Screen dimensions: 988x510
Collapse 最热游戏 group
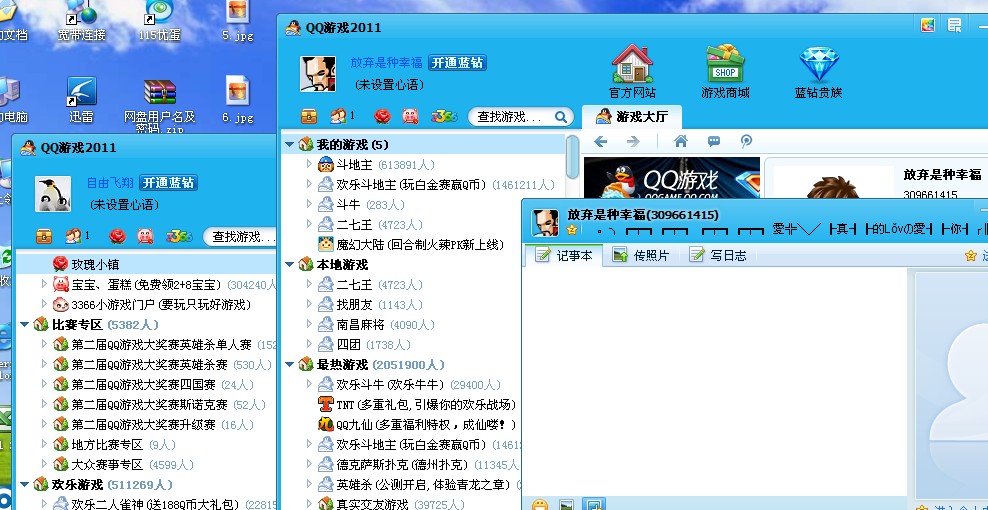click(290, 365)
